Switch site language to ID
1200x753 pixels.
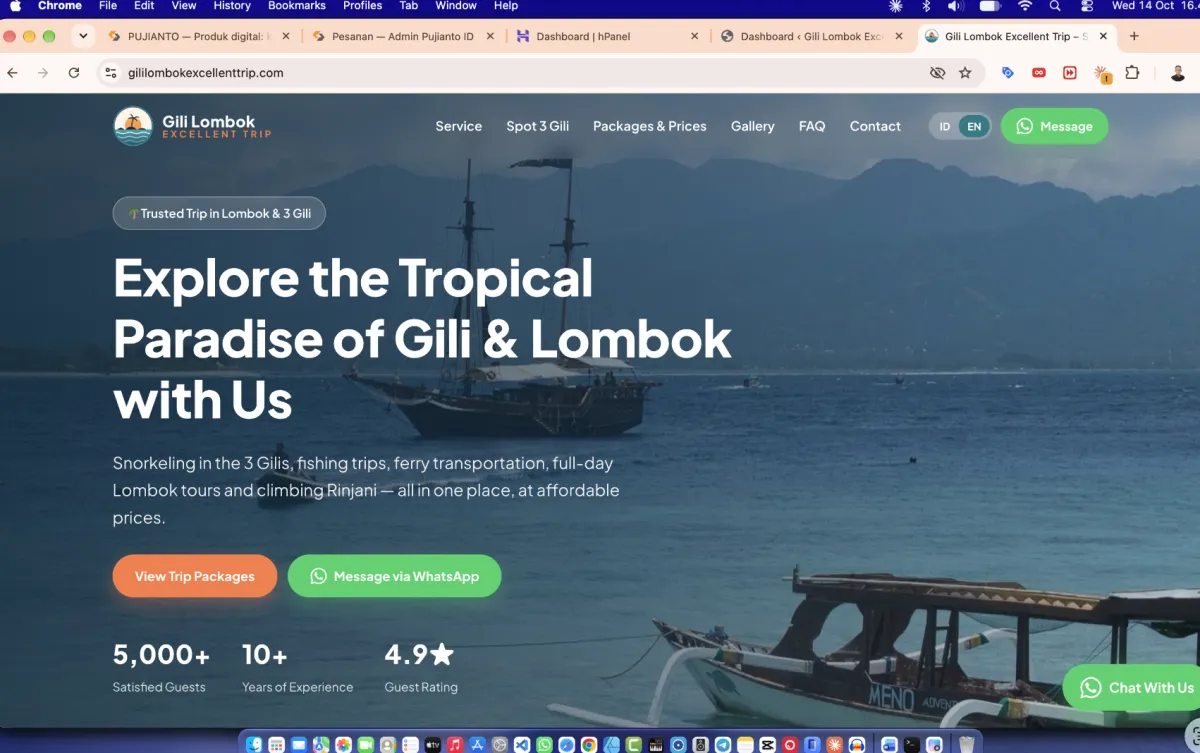tap(945, 127)
